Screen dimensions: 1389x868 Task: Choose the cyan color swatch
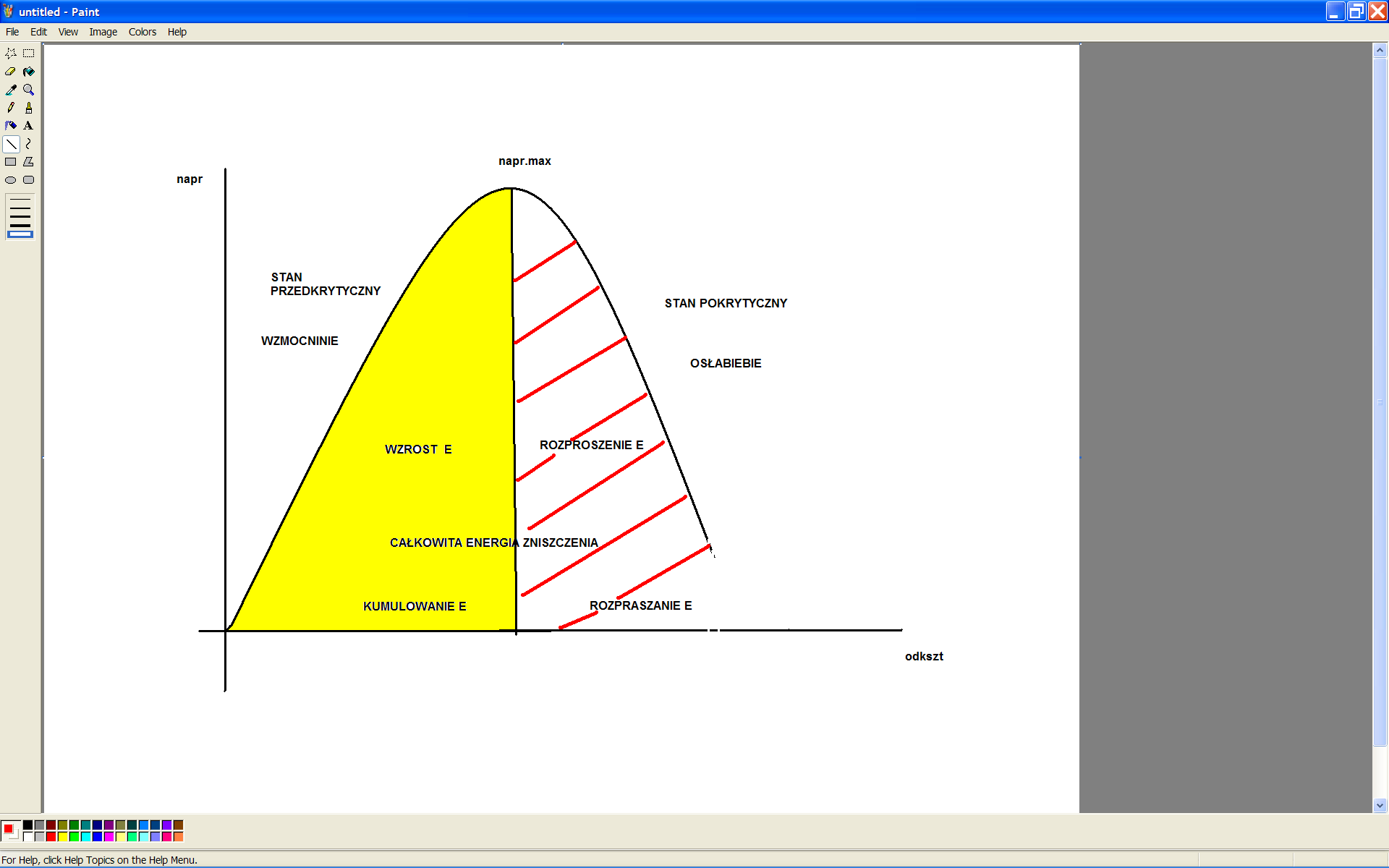pos(85,836)
